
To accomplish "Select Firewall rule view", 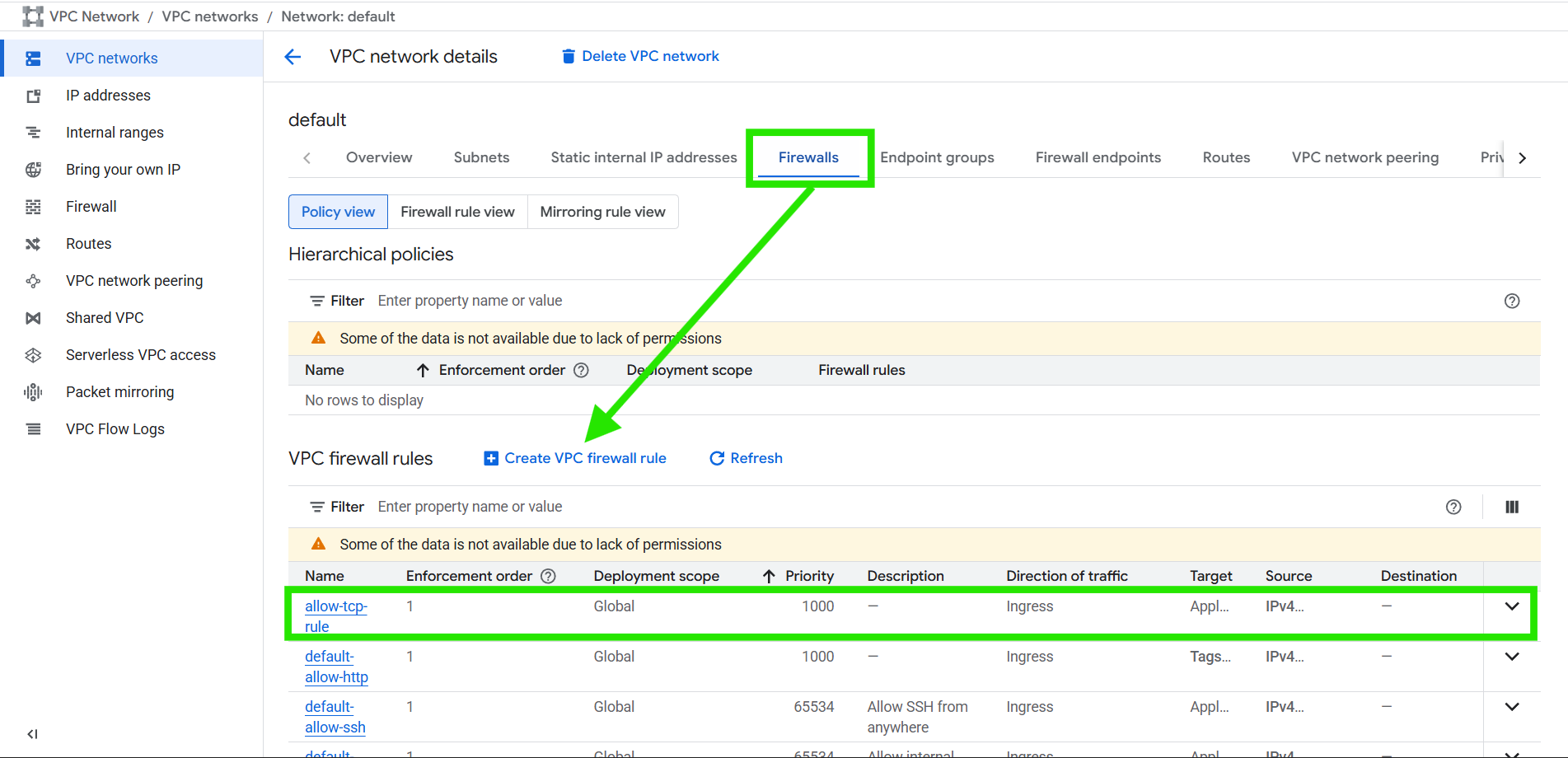I will coord(457,212).
